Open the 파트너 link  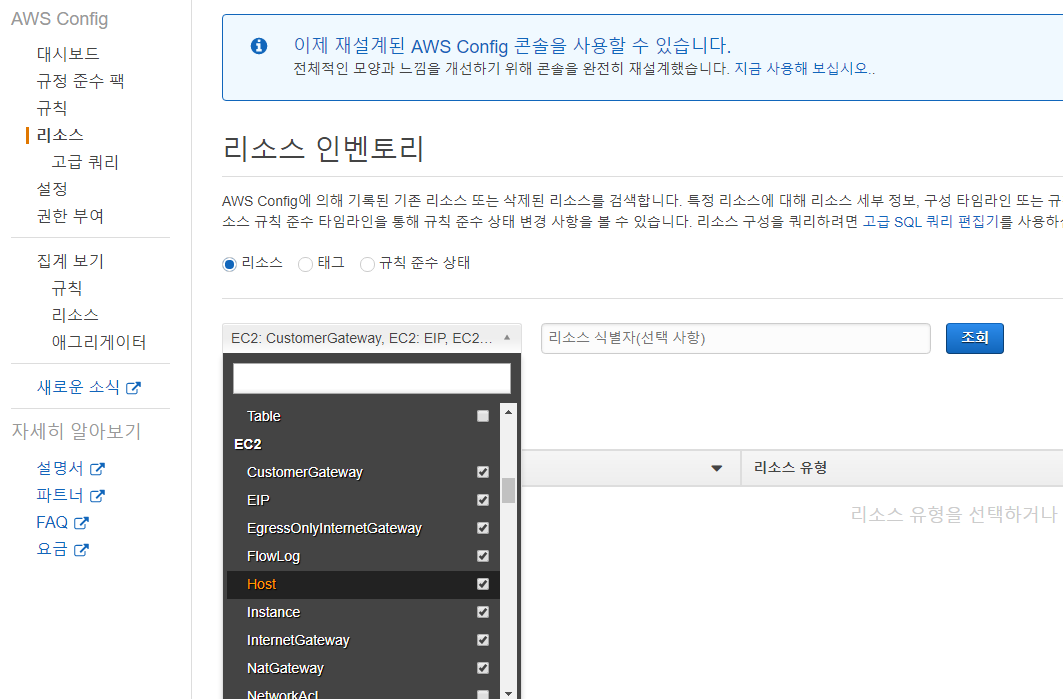(60, 496)
